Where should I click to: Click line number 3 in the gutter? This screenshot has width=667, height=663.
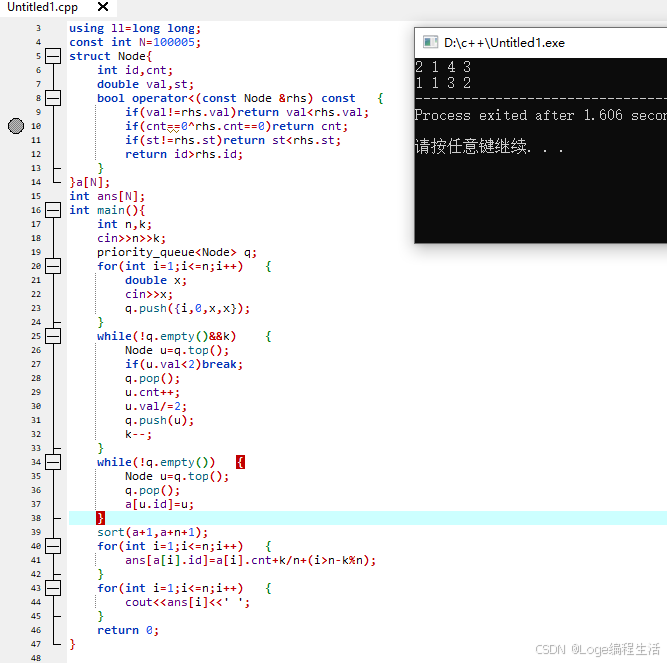(38, 28)
